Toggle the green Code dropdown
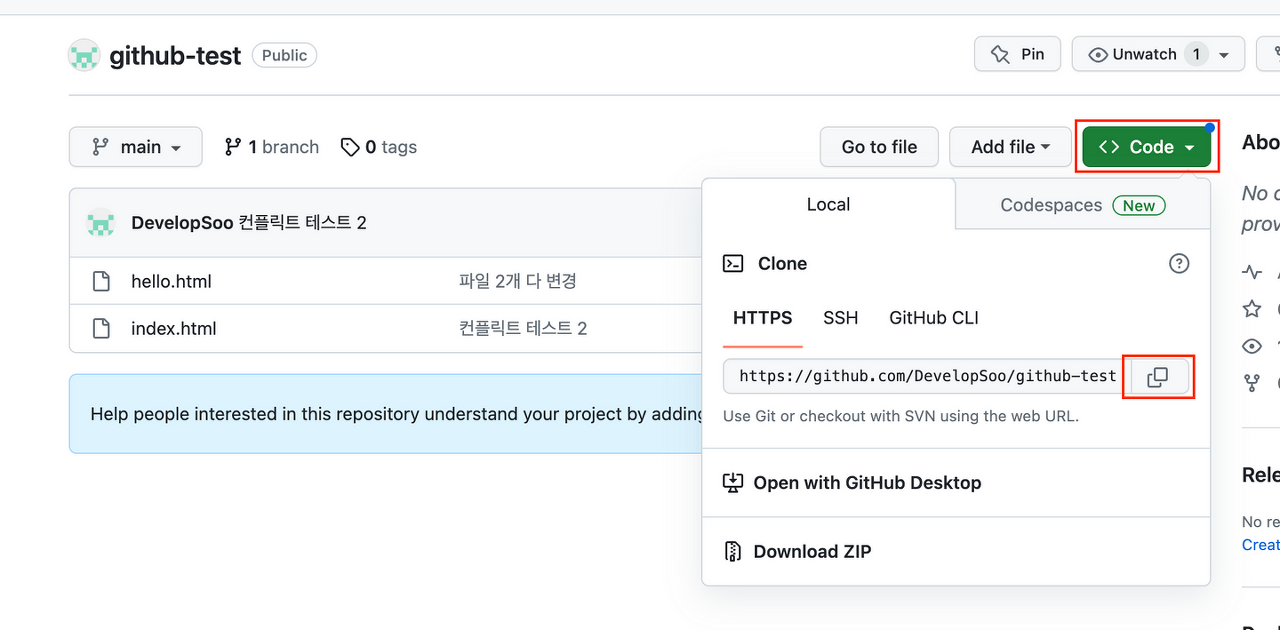The width and height of the screenshot is (1280, 630). coord(1146,147)
